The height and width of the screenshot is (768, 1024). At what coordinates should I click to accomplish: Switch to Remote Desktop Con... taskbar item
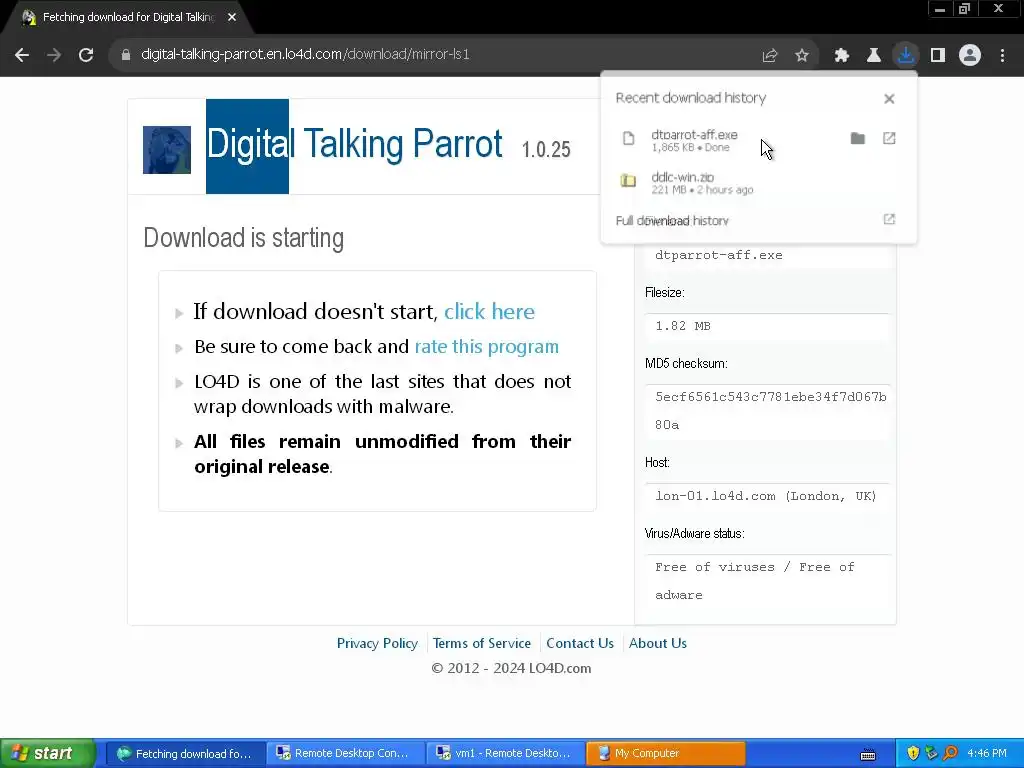(345, 754)
